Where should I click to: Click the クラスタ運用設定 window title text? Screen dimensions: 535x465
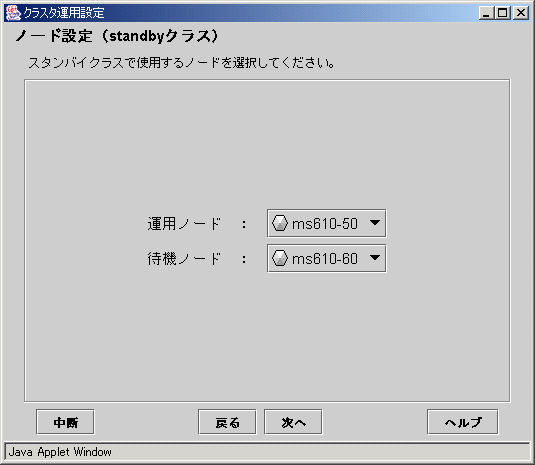[x=64, y=13]
